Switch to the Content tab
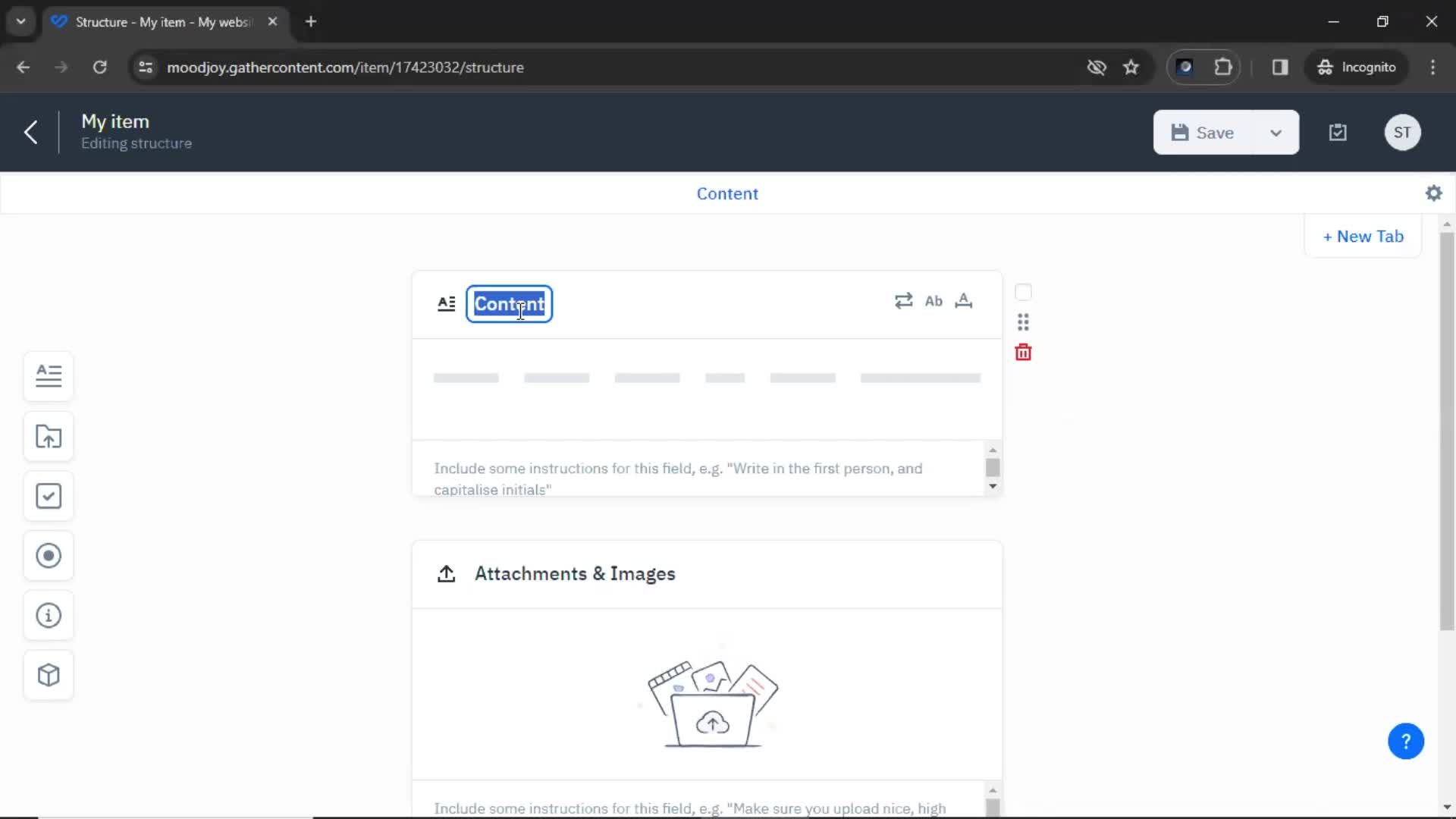1456x819 pixels. pos(727,193)
